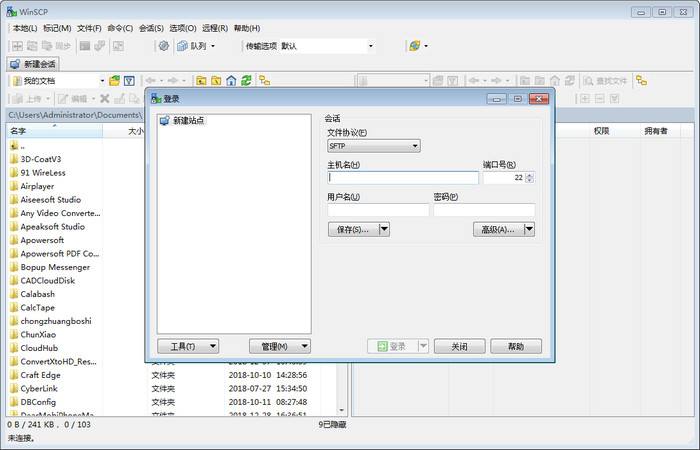
Task: Refresh the local directory with green arrows
Action: [246, 81]
